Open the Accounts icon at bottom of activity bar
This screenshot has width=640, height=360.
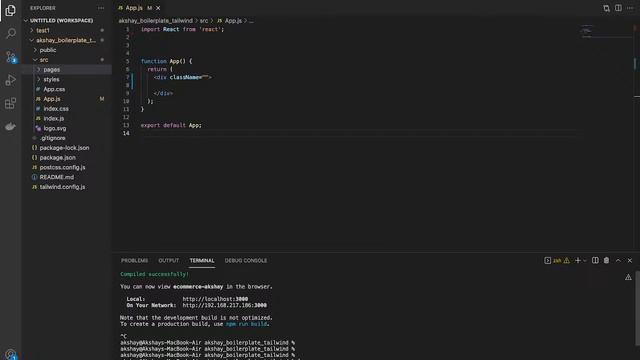(x=11, y=354)
